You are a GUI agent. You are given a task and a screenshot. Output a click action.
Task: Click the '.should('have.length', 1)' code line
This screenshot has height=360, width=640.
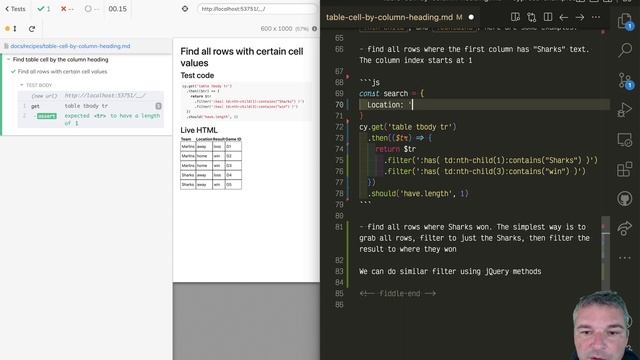pos(418,193)
